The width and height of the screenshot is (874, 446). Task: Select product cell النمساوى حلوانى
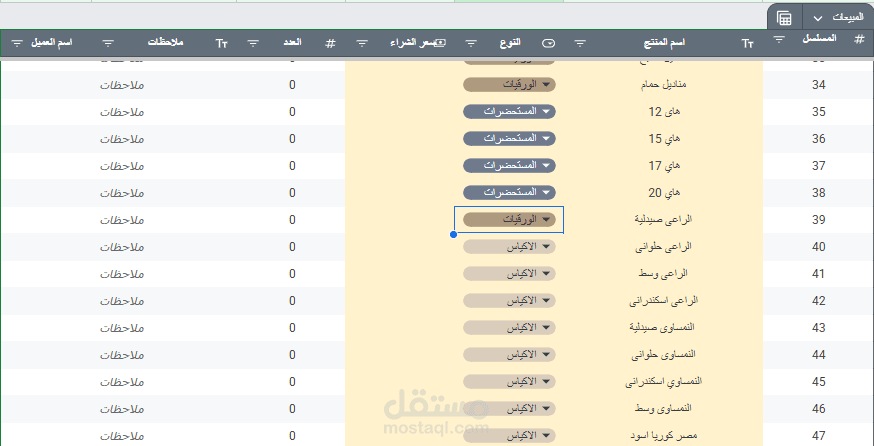click(x=663, y=355)
